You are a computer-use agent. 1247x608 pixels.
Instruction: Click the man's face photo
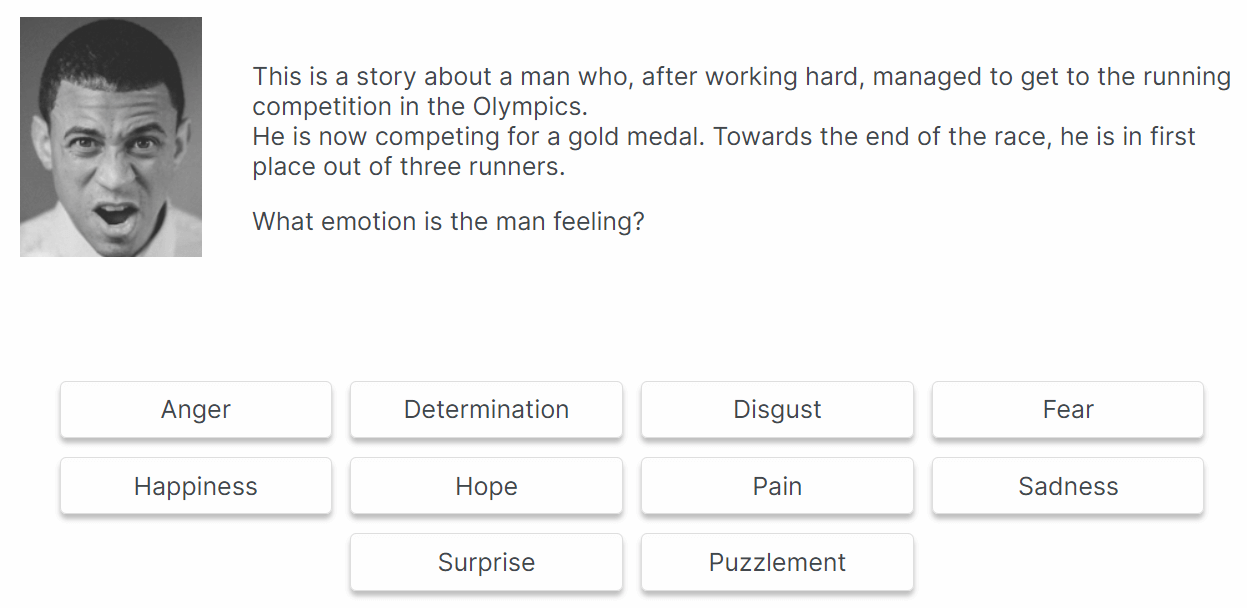point(111,137)
